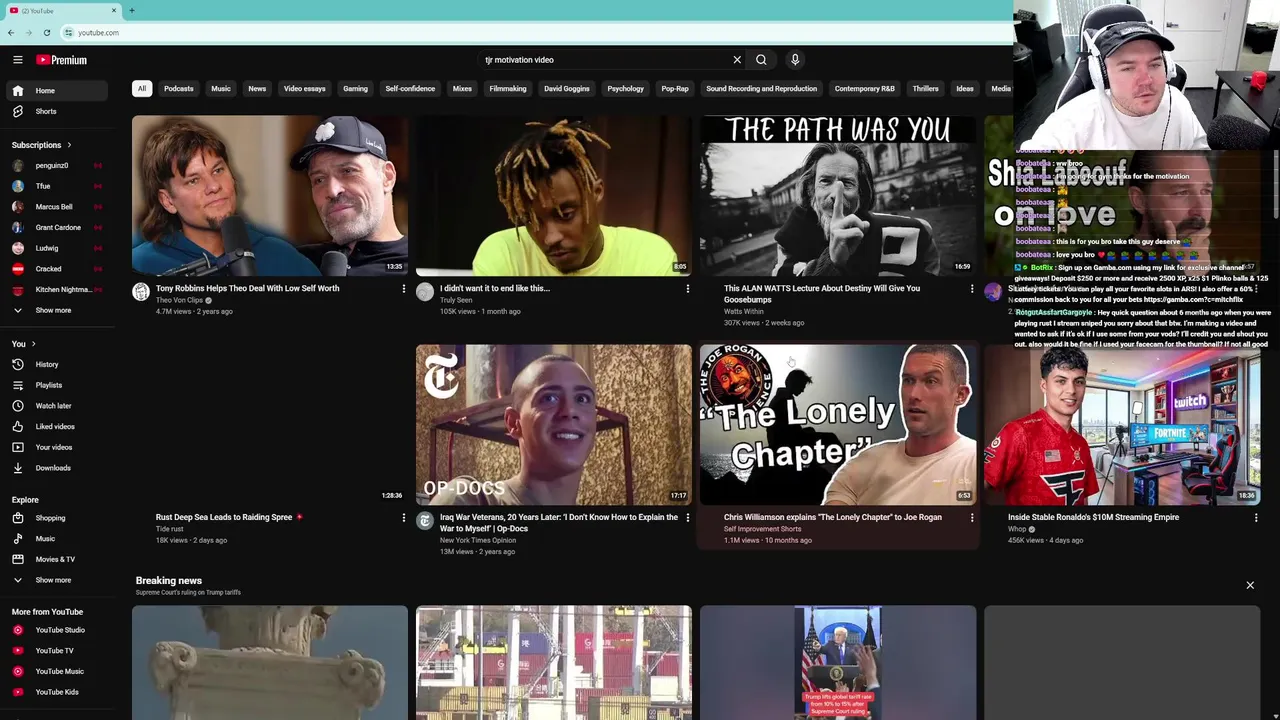The image size is (1280, 720).
Task: Open the Cracked subscription
Action: tap(59, 269)
